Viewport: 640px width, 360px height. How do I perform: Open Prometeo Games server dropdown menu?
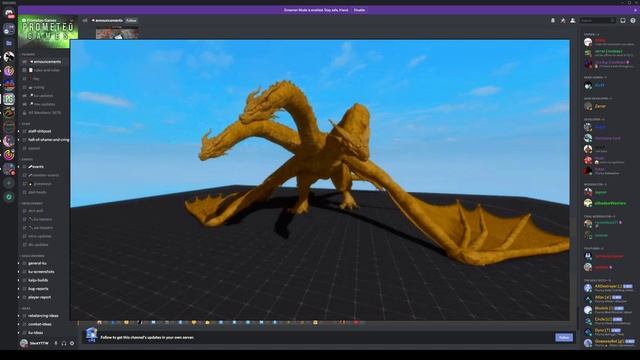(x=72, y=20)
